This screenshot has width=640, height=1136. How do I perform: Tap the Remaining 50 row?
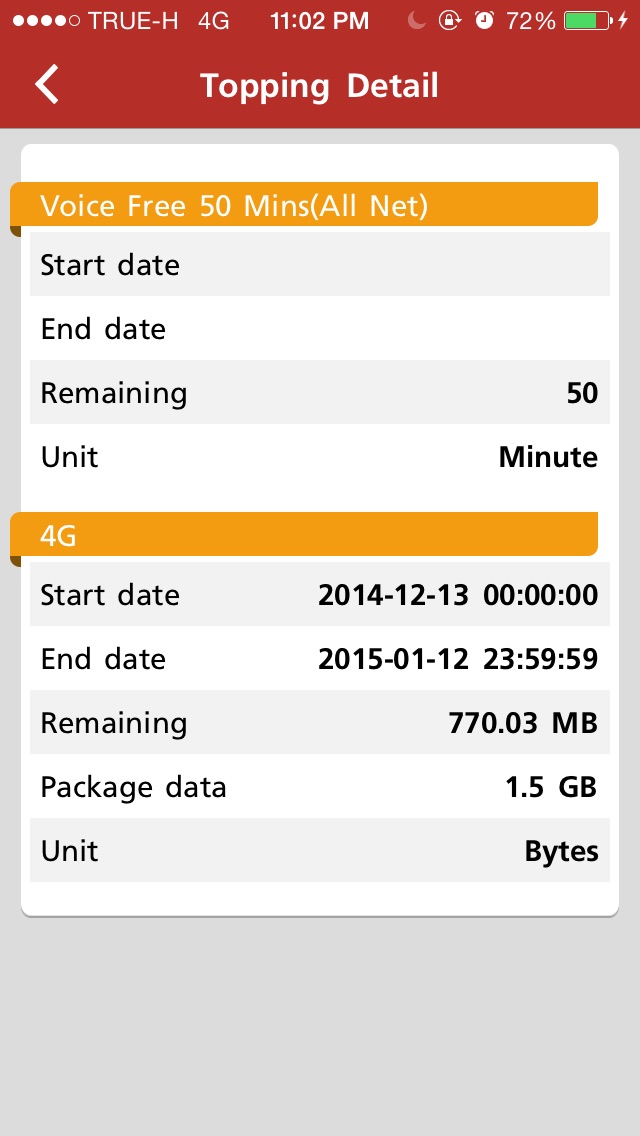[320, 393]
